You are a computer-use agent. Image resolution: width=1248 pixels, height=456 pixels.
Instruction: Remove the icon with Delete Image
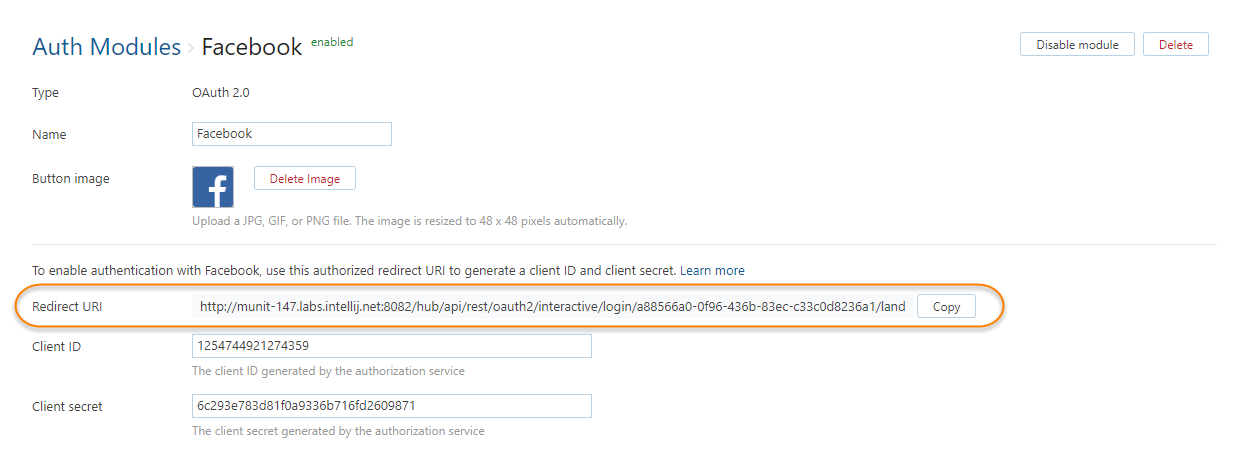click(304, 179)
